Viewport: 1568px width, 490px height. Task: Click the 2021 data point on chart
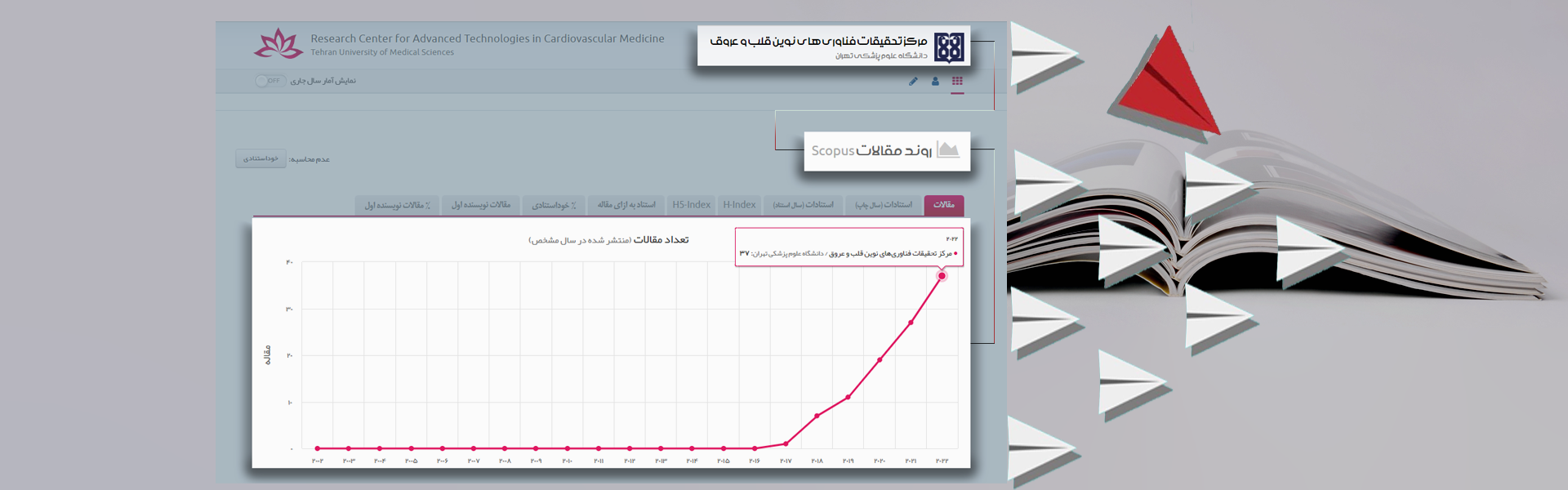click(x=911, y=323)
